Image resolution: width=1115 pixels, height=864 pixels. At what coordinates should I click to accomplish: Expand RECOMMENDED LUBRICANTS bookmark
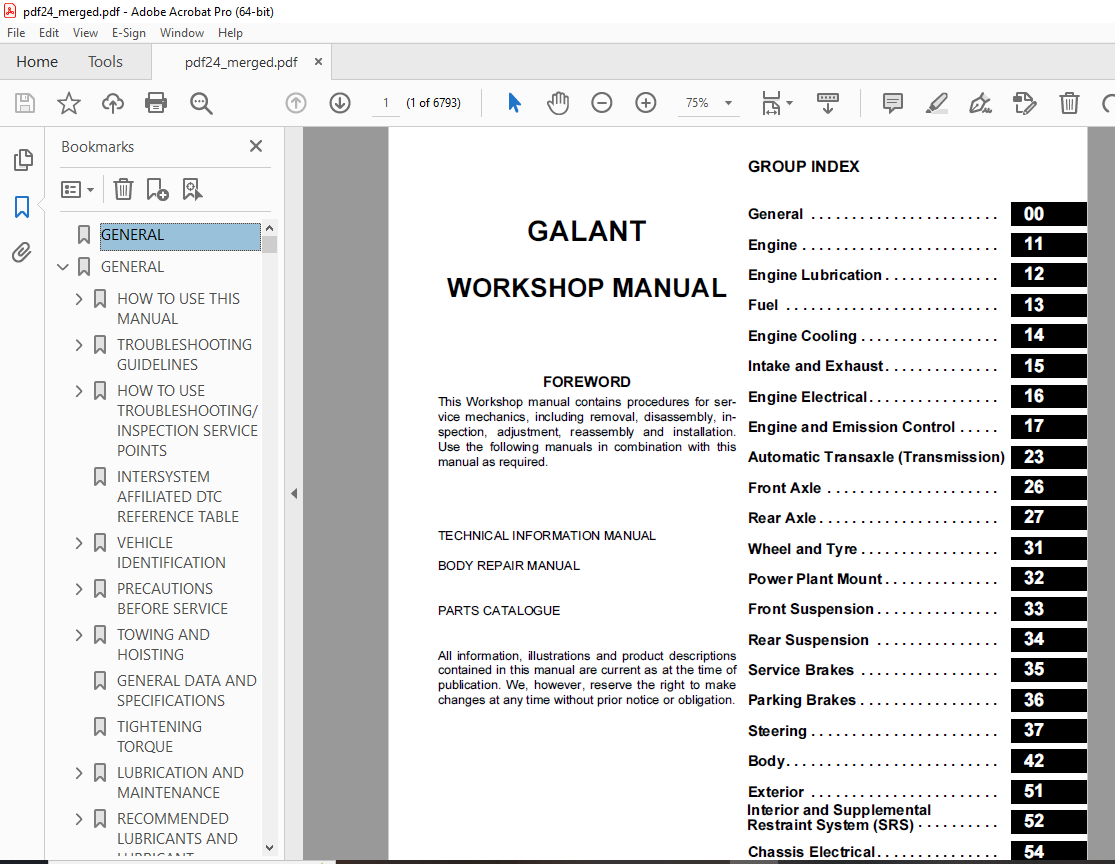pyautogui.click(x=79, y=819)
